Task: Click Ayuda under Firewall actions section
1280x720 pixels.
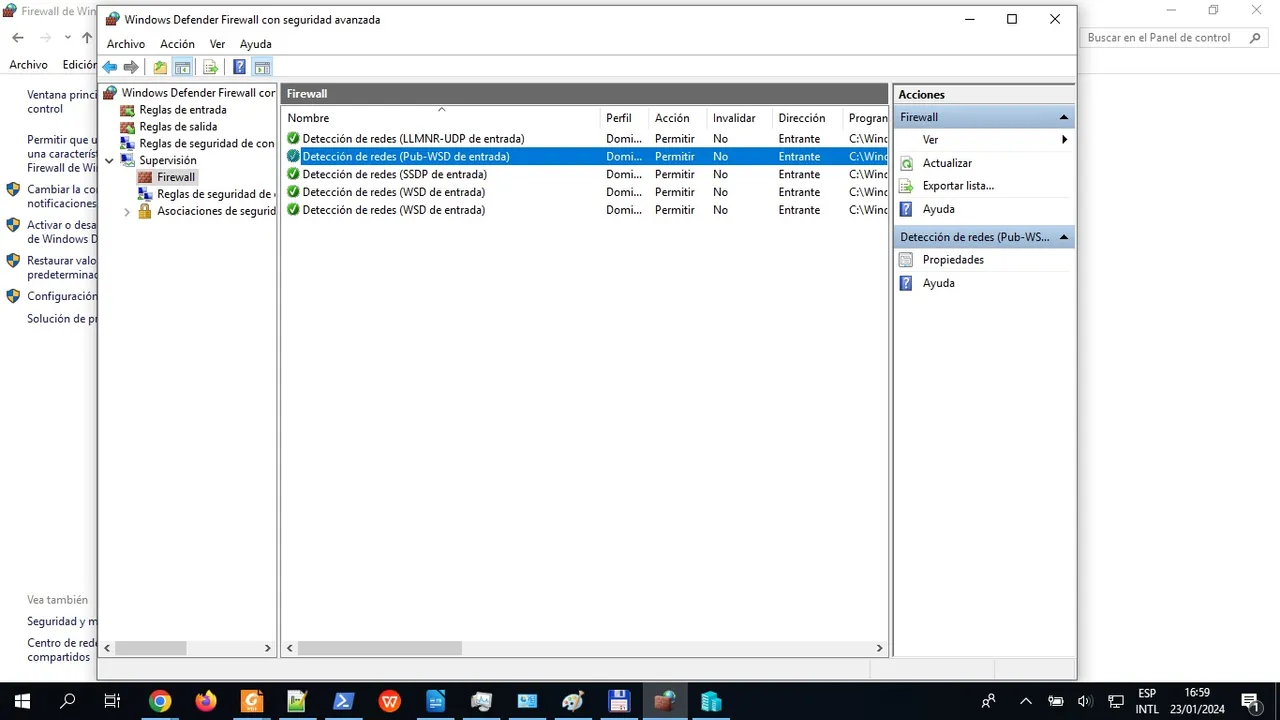Action: point(938,209)
